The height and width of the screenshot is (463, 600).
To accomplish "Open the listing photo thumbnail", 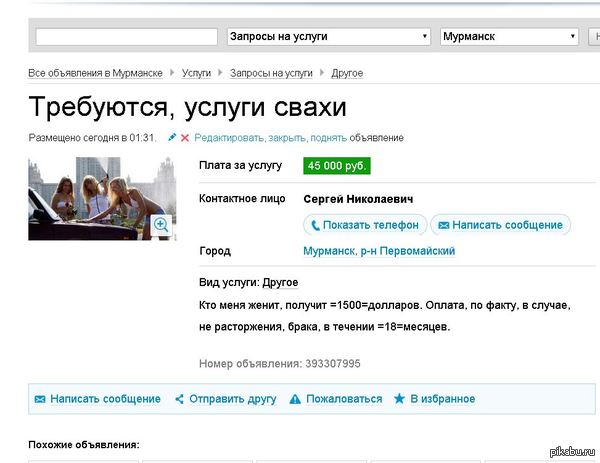I will [102, 199].
